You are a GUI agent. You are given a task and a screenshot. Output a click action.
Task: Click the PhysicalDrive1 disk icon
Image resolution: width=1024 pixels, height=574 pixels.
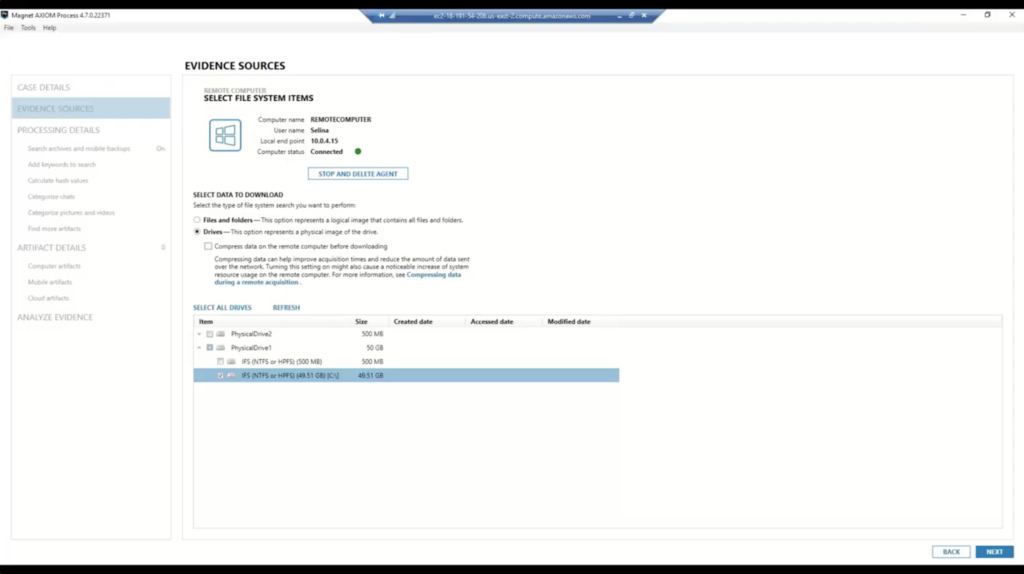coord(221,348)
